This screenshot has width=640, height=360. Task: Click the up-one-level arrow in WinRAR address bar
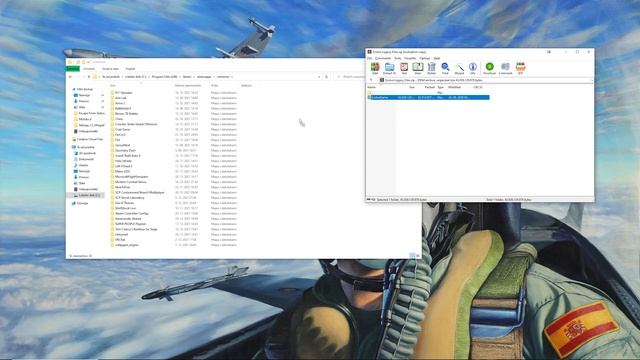coord(371,80)
